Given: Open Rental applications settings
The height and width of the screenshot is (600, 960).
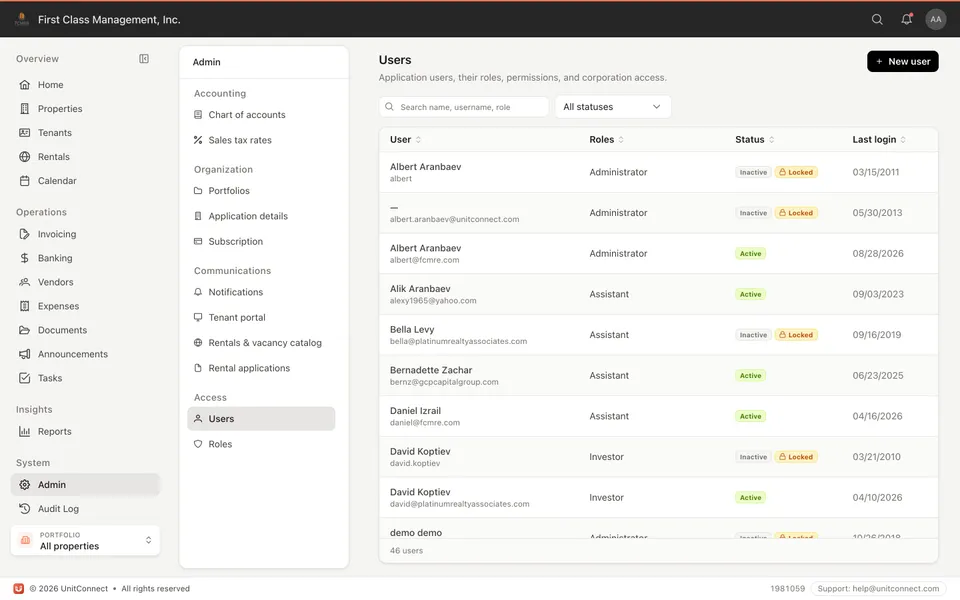Looking at the screenshot, I should point(261,368).
